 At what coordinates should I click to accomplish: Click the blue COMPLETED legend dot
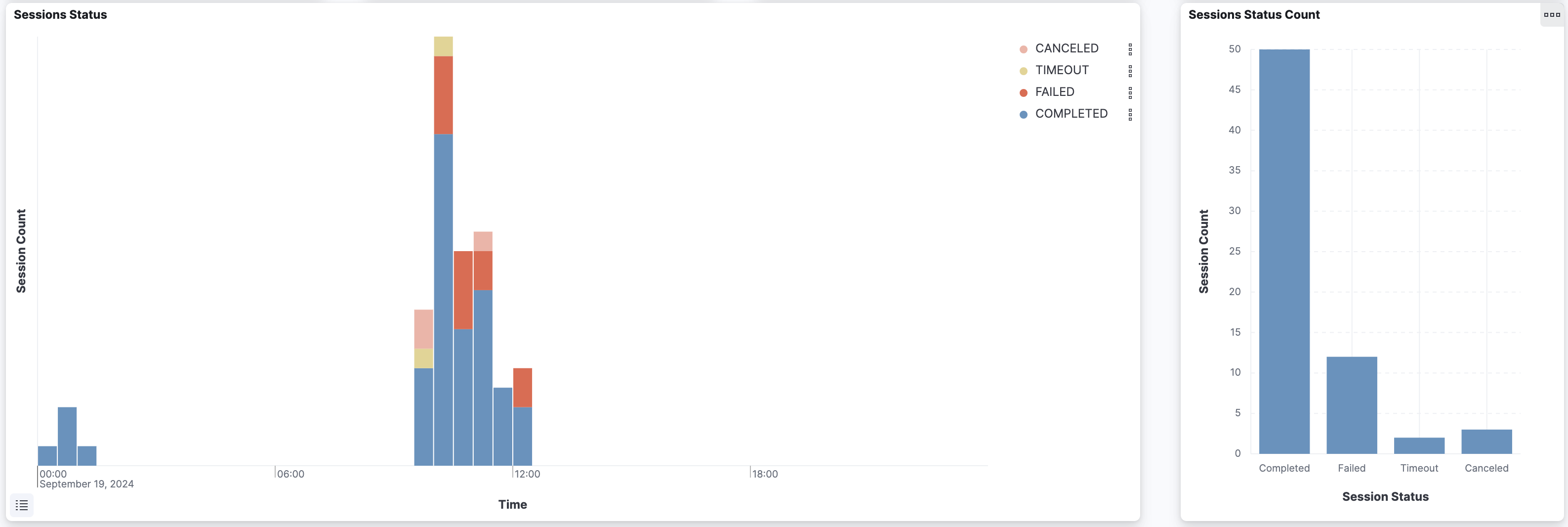[x=1023, y=113]
